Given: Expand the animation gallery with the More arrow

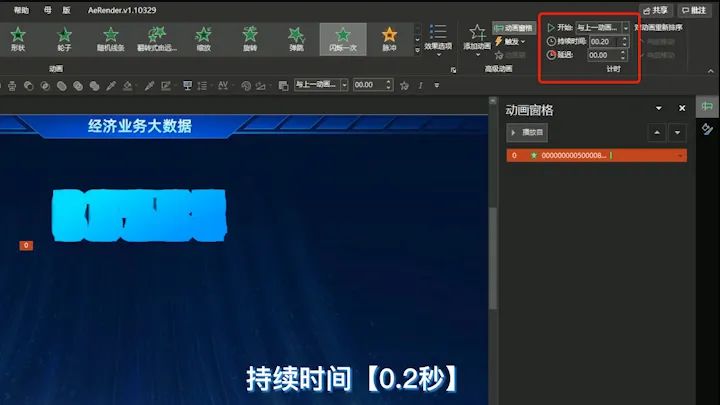Looking at the screenshot, I should click(417, 51).
